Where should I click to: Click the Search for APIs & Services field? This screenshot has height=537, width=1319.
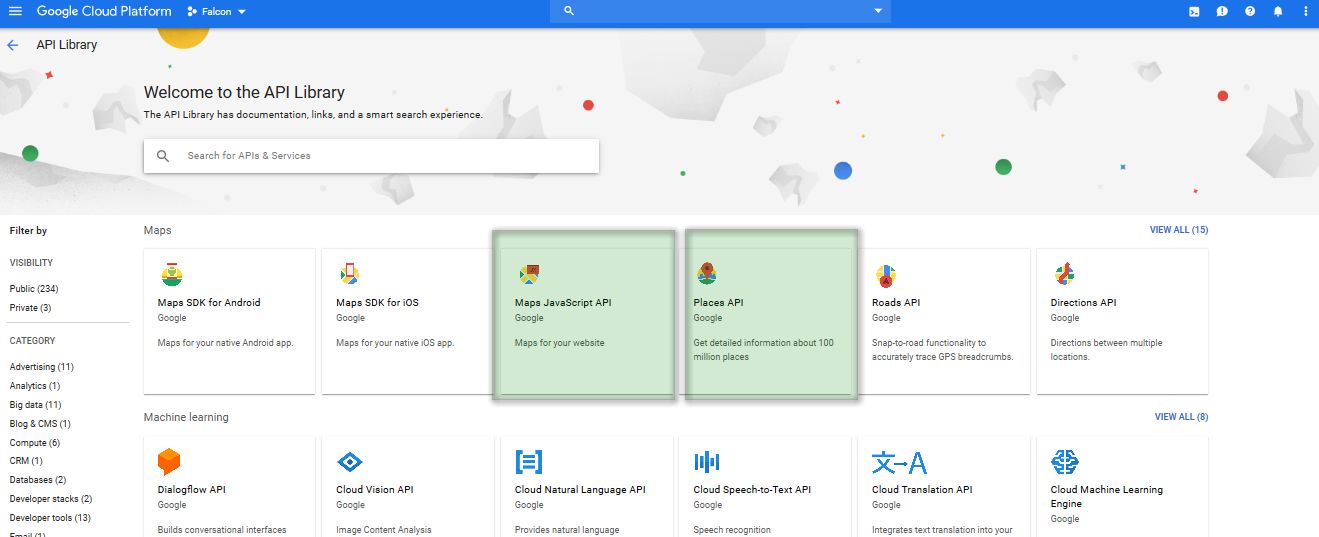(x=371, y=156)
